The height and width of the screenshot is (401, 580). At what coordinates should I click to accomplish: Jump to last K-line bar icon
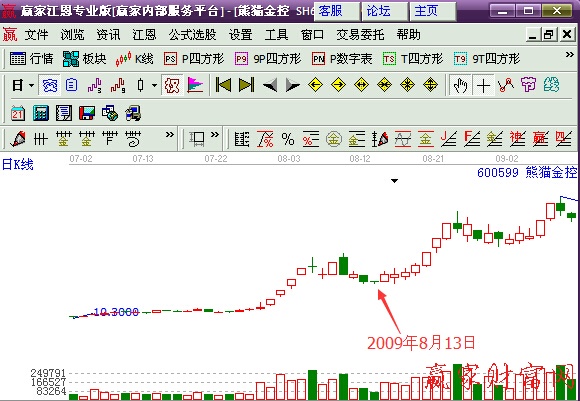point(246,85)
